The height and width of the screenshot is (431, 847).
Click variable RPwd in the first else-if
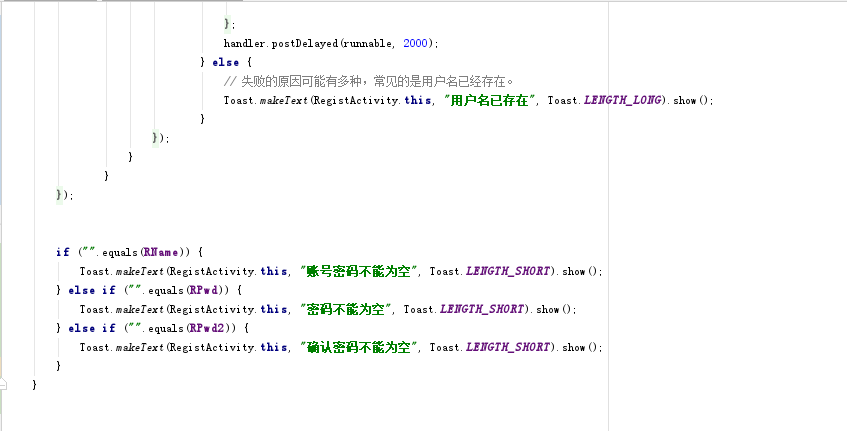[205, 291]
